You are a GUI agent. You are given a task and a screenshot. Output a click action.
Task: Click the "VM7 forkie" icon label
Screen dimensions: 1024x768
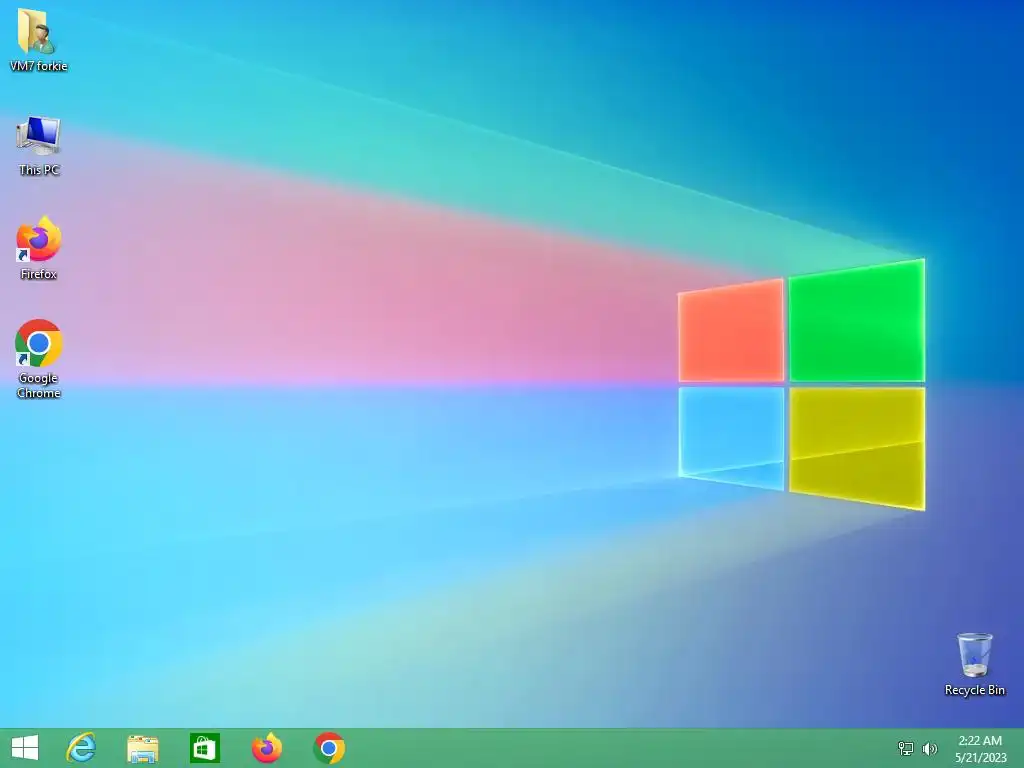point(39,66)
